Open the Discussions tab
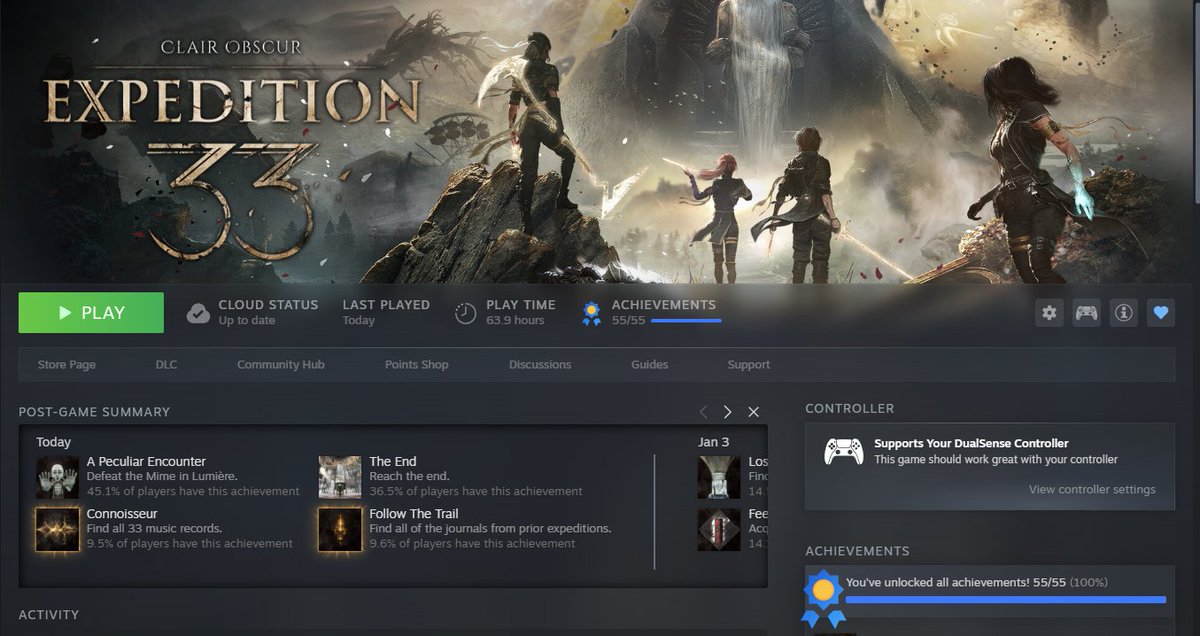Image resolution: width=1200 pixels, height=636 pixels. (540, 365)
